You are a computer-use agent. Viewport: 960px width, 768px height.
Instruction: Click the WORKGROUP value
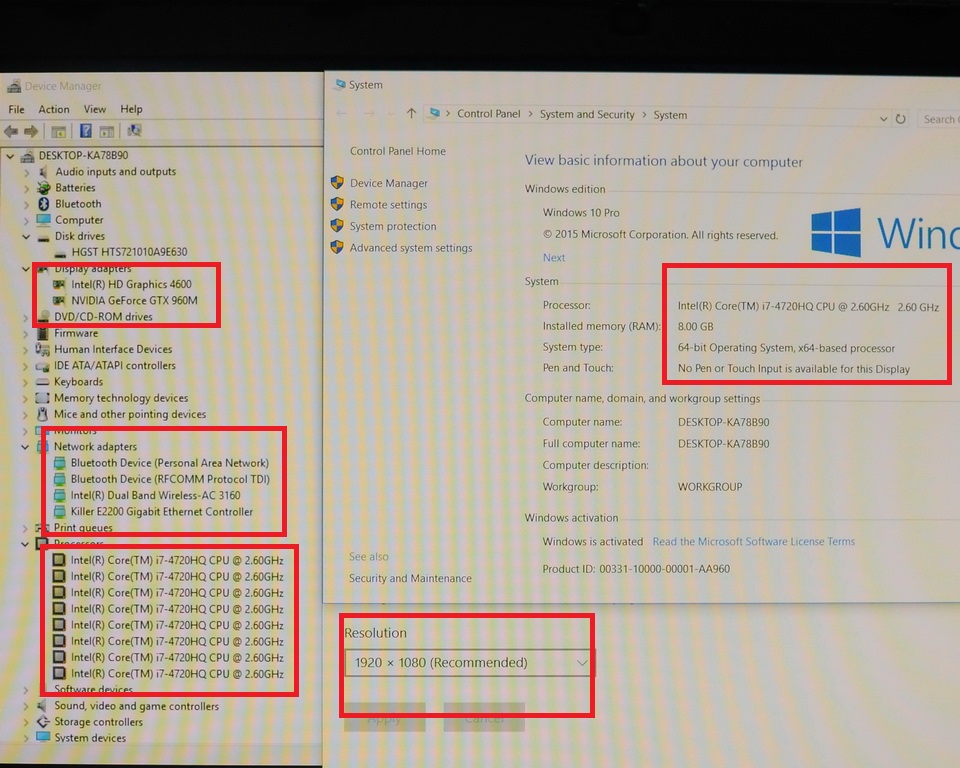(x=710, y=487)
